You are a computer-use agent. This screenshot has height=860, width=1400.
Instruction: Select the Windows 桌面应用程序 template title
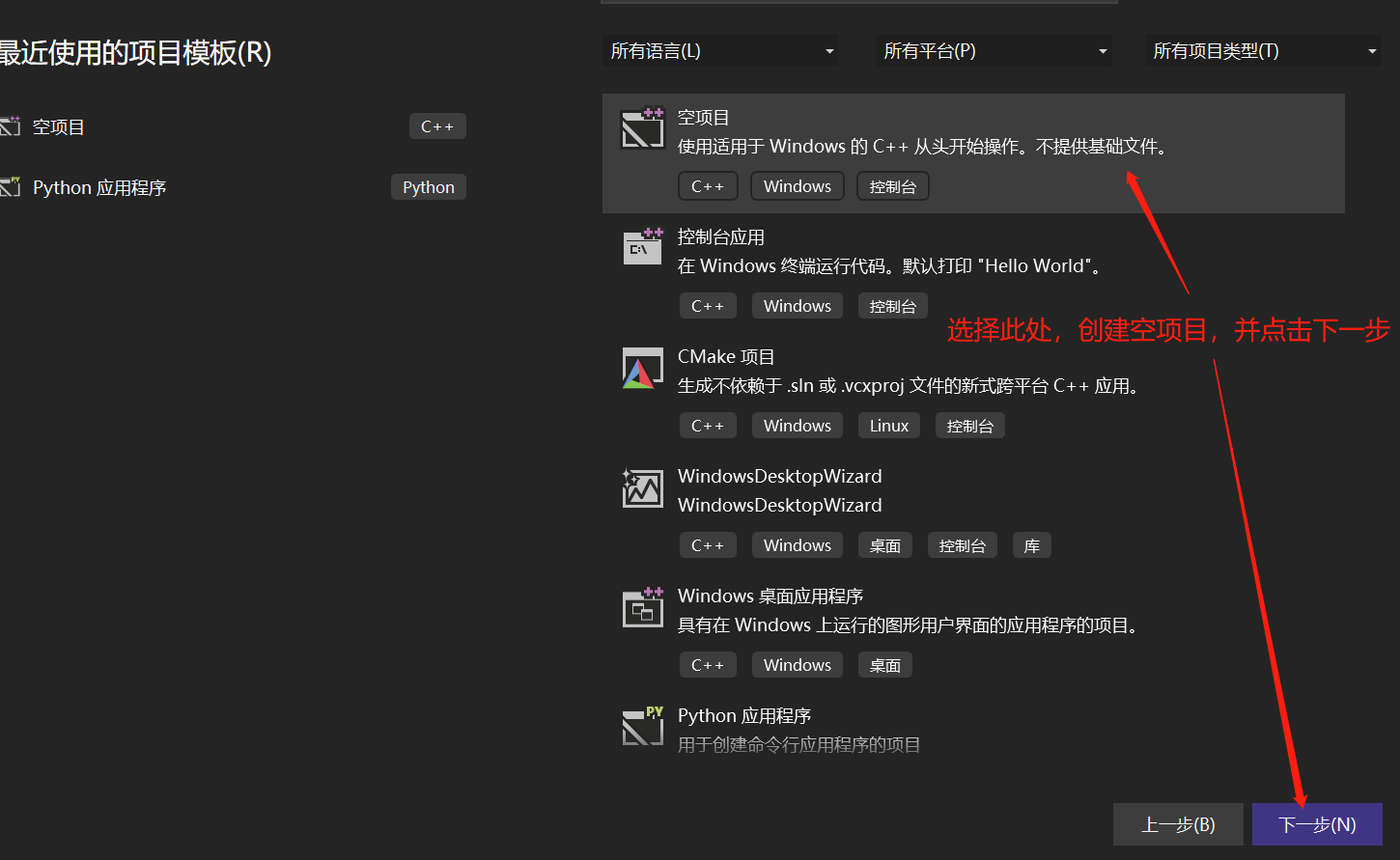click(x=770, y=596)
